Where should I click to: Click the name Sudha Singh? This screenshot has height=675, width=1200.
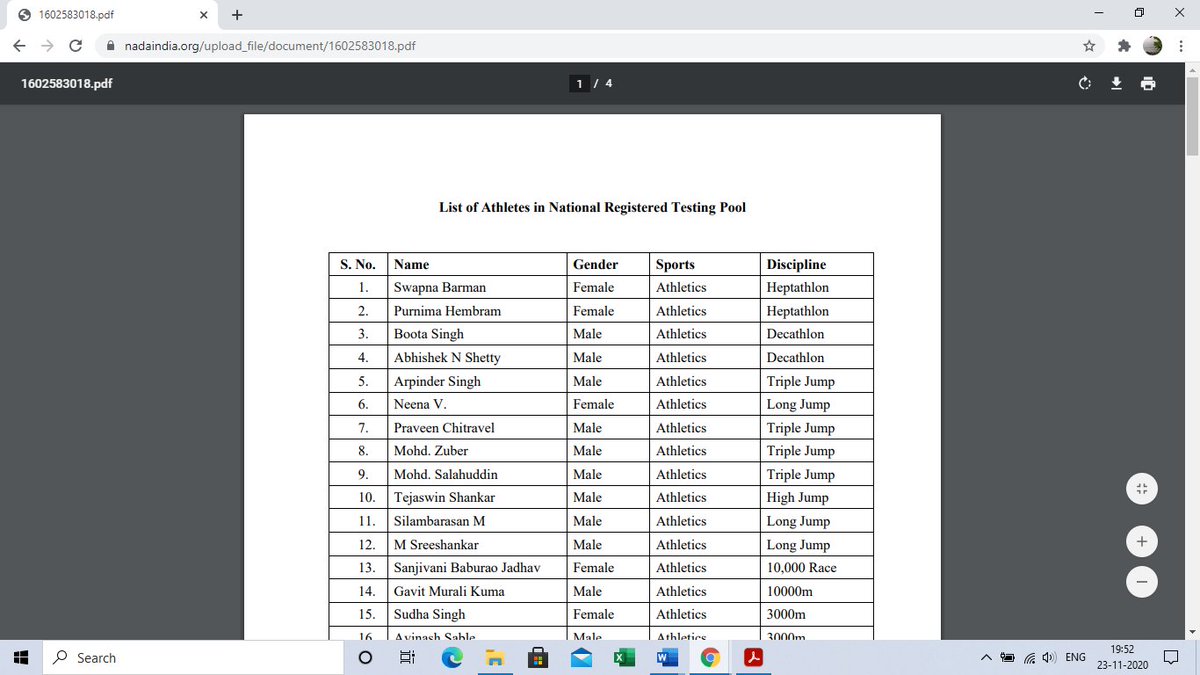tap(430, 614)
